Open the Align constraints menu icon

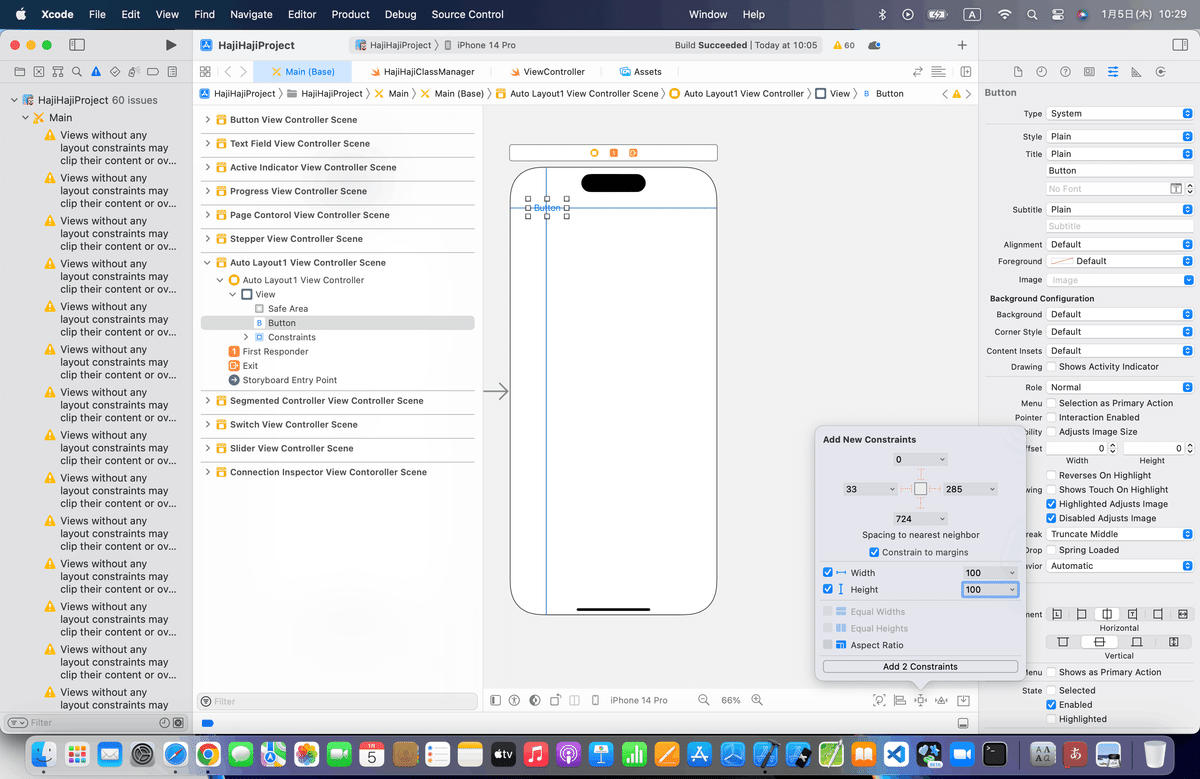(x=900, y=700)
